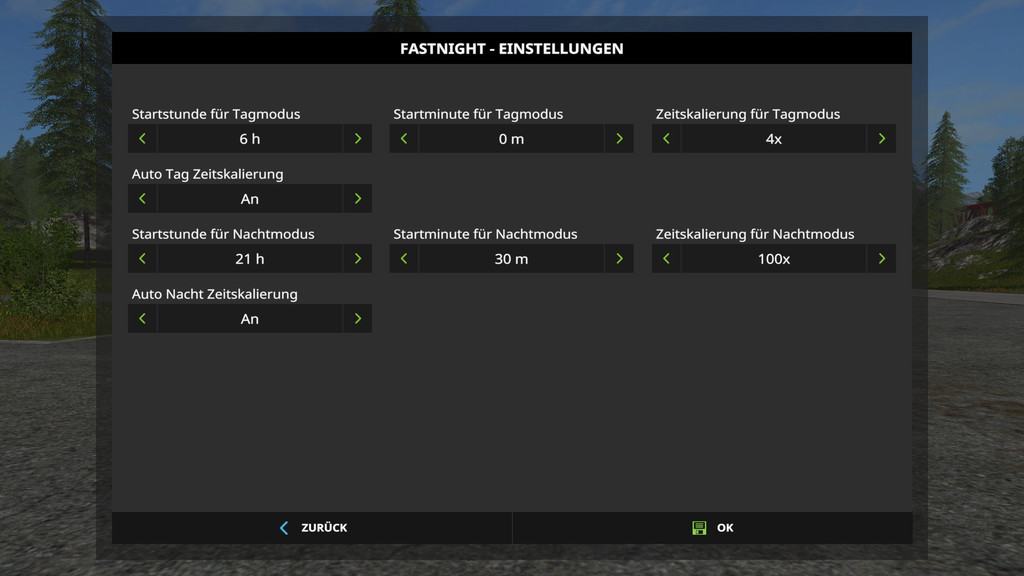Click the 100x night time scale value field
This screenshot has width=1024, height=576.
tap(773, 259)
